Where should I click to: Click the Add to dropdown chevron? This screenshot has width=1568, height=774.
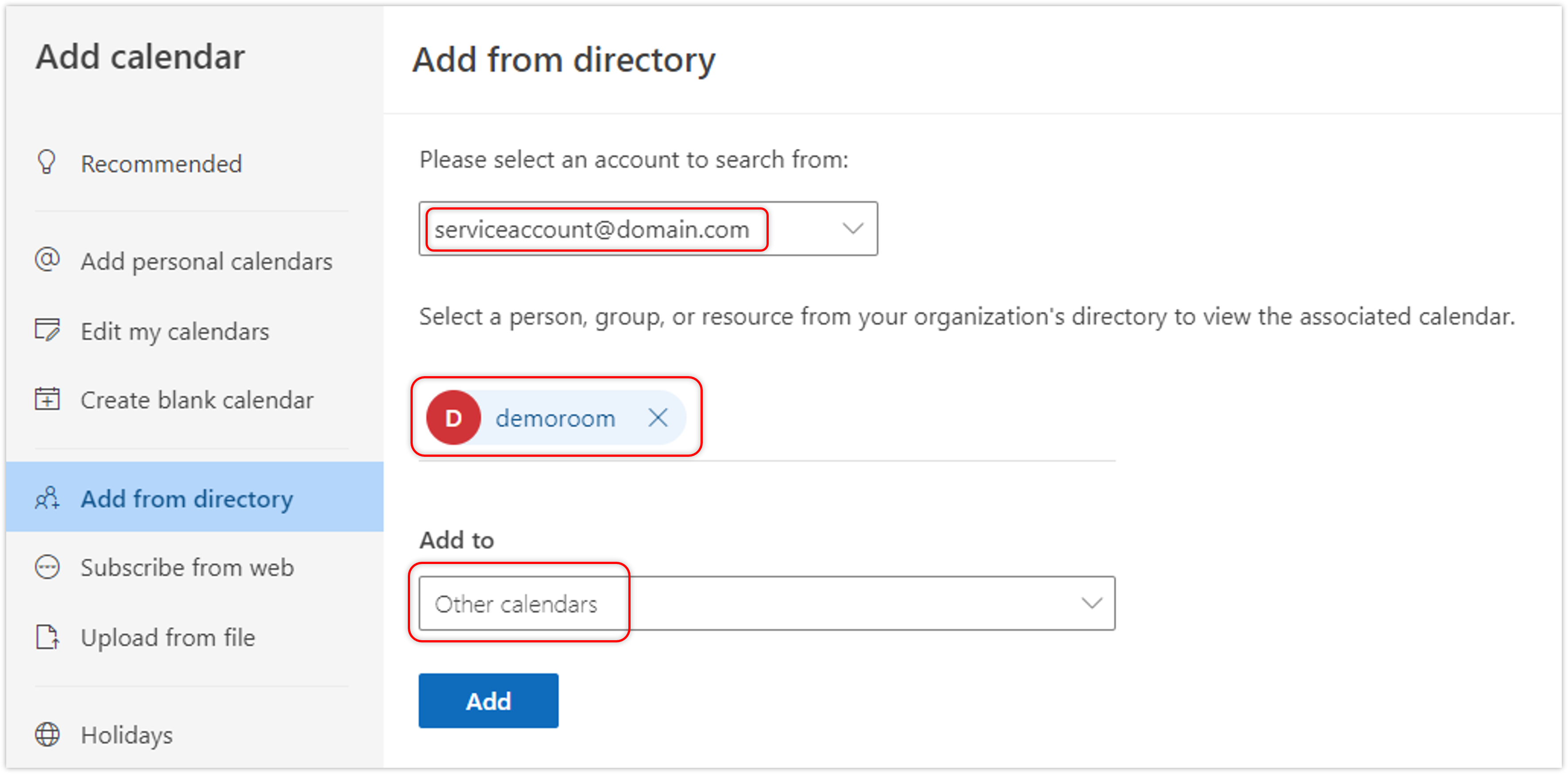(x=1092, y=603)
